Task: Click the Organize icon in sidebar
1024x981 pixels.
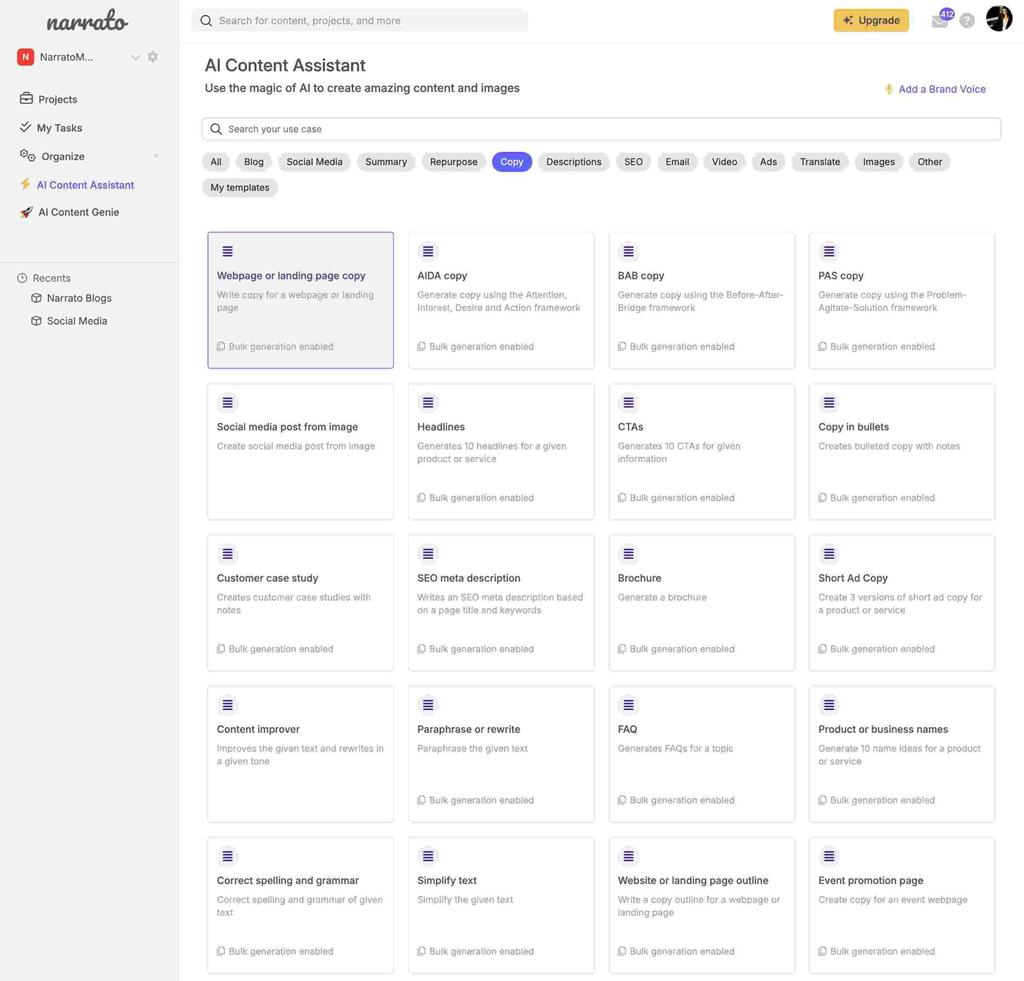Action: pos(27,155)
